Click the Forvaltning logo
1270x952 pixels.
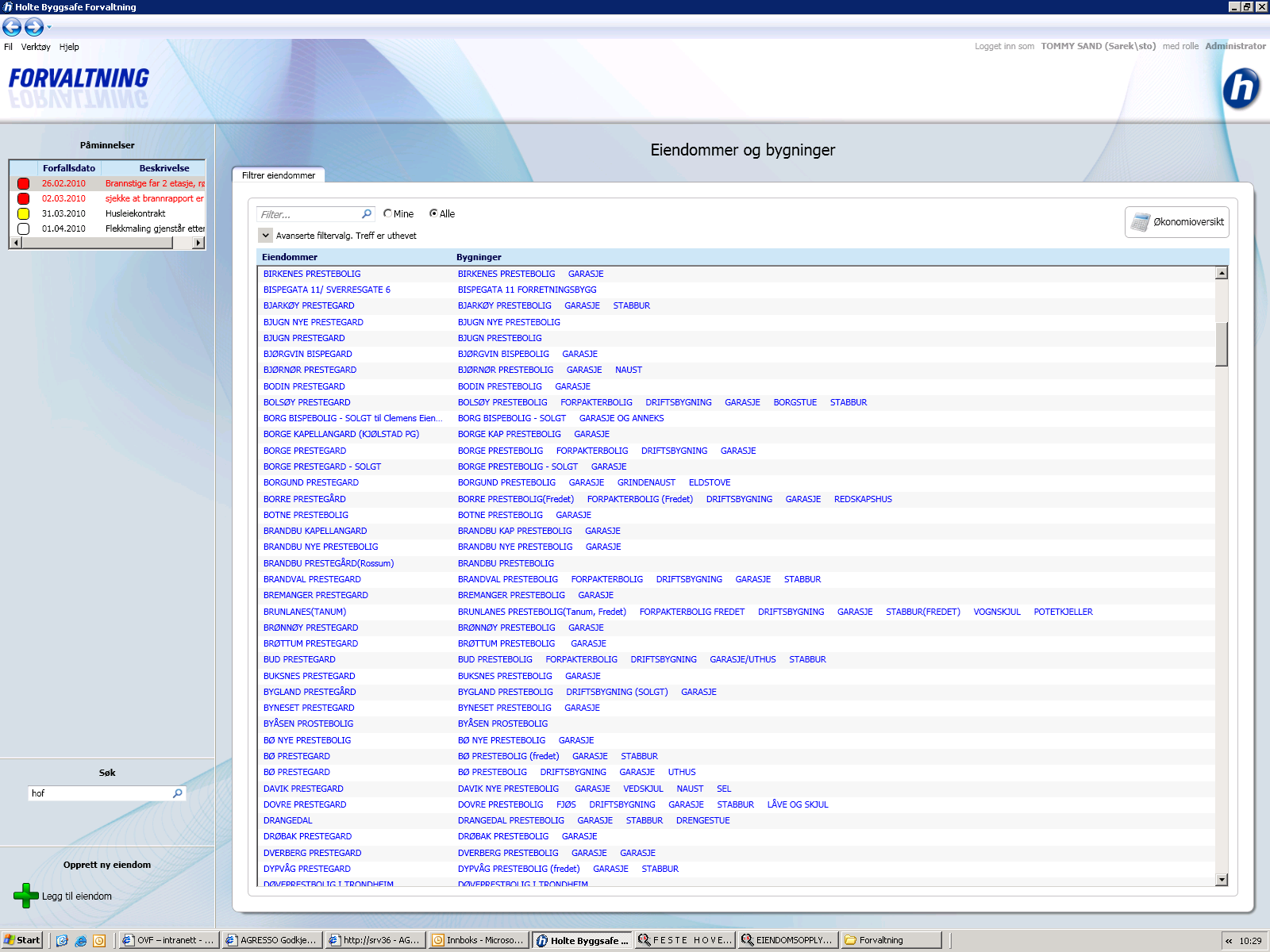[79, 79]
